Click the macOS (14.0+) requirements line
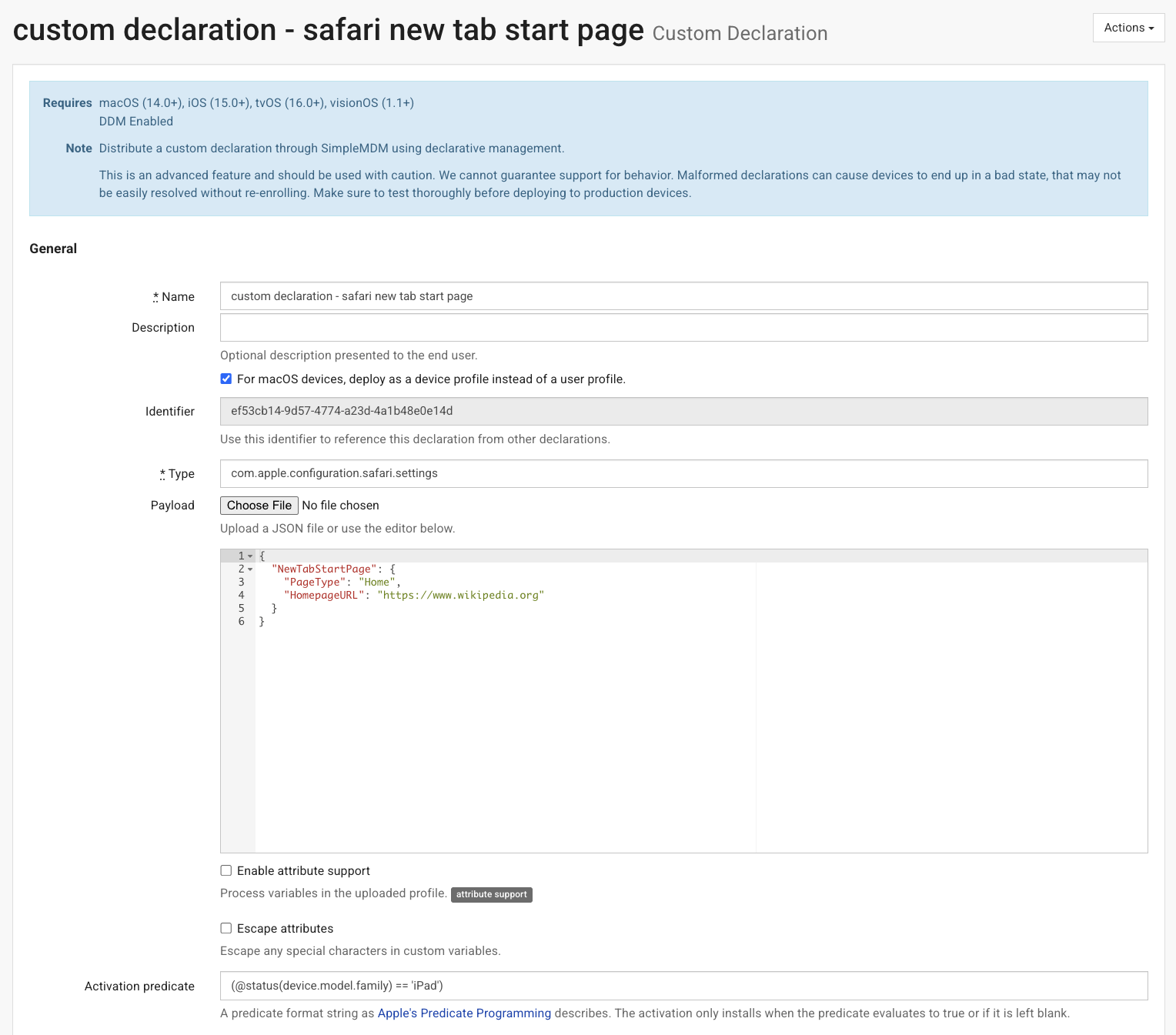Screen dimensions: 1176x1035 coord(256,103)
